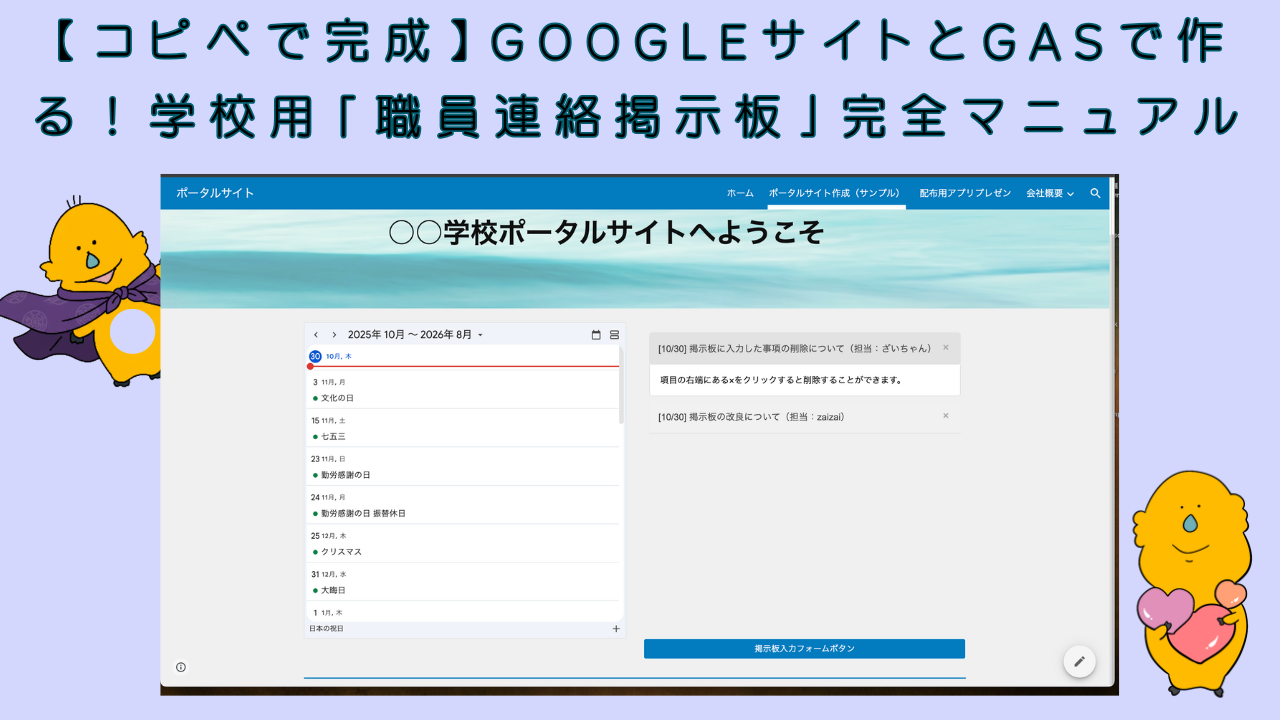
Task: Click the ポータルサイト site title link
Action: click(215, 193)
